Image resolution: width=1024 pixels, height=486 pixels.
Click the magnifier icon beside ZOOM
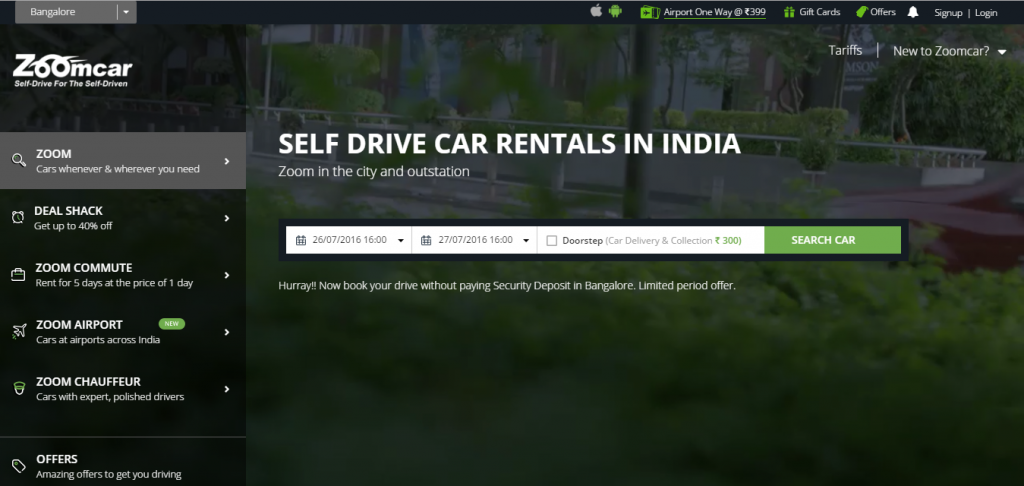pyautogui.click(x=19, y=160)
